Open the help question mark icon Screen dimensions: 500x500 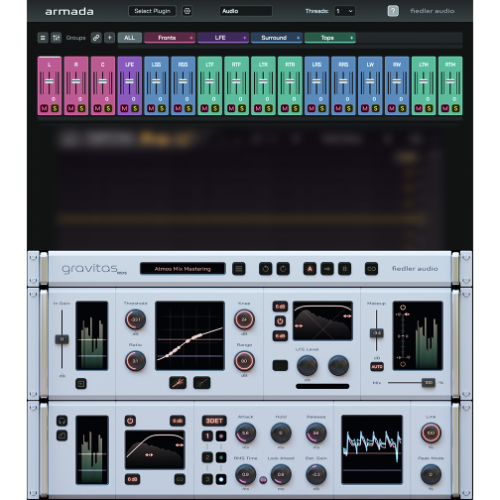tap(393, 11)
